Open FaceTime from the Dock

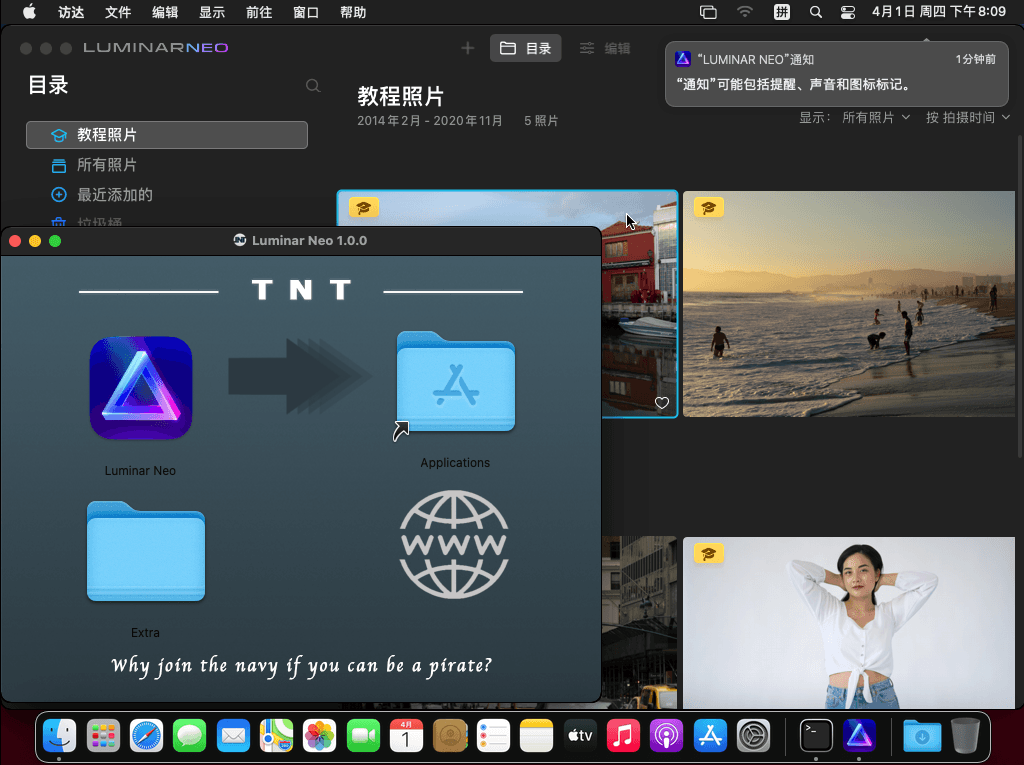pos(363,736)
